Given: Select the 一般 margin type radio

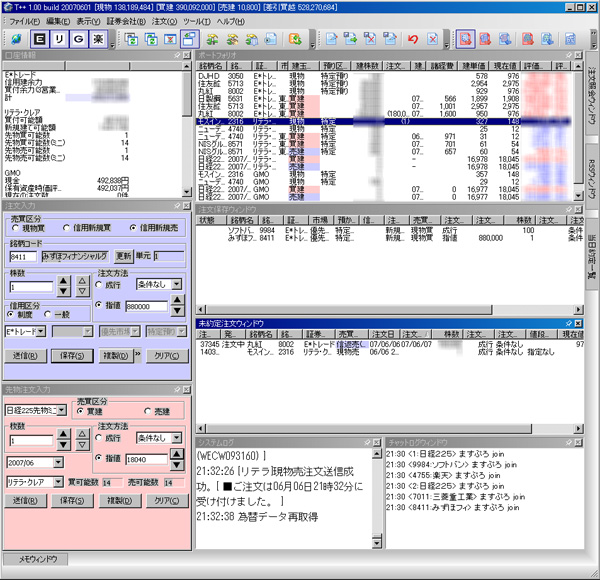Looking at the screenshot, I should 48,314.
